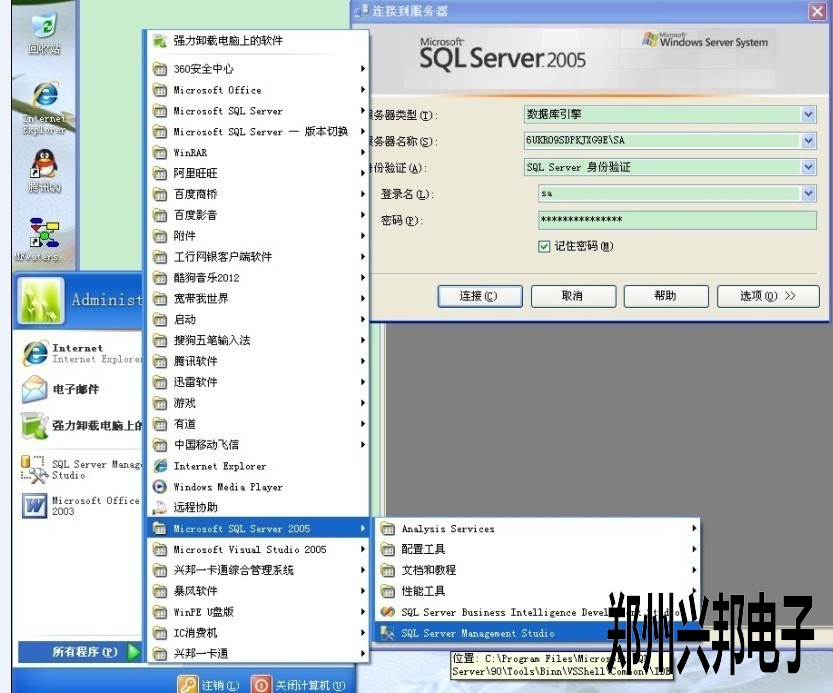Screen dimensions: 833x693
Task: Click the 电子邮件 email icon in Start menu
Action: (x=35, y=389)
